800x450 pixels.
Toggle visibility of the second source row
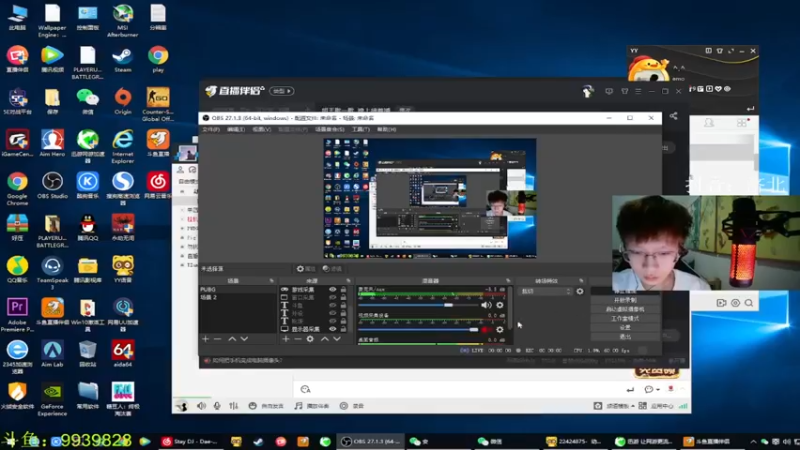[x=333, y=297]
